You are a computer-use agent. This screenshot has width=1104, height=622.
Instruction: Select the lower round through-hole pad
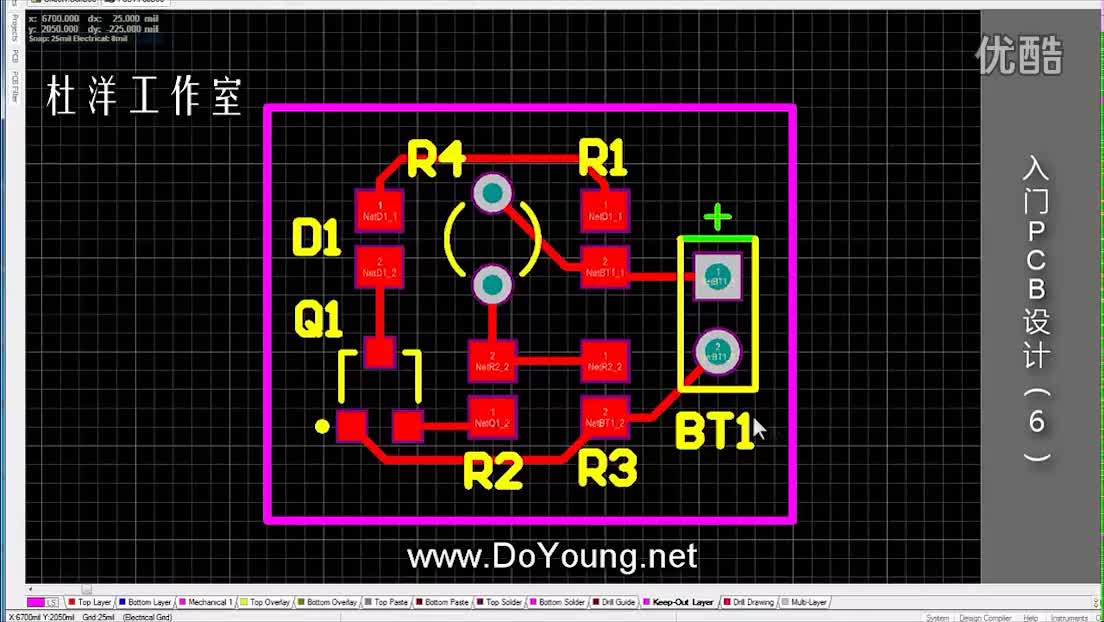pos(492,285)
